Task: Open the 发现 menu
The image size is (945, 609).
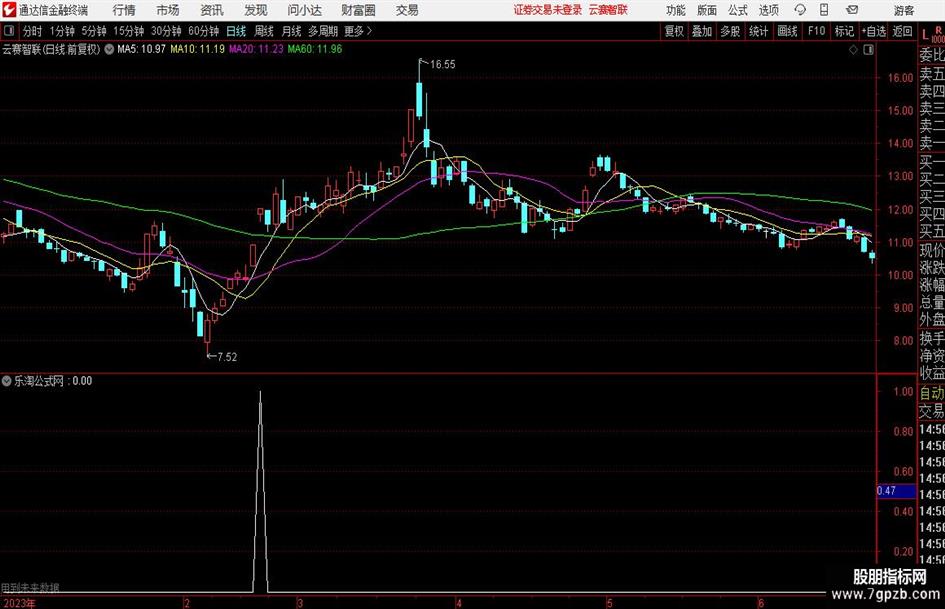Action: (256, 10)
